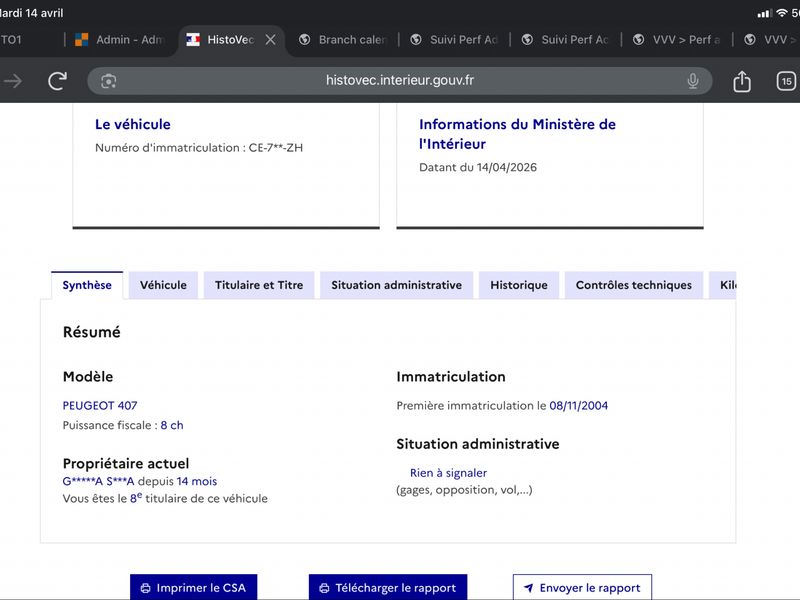The width and height of the screenshot is (800, 600).
Task: Click the Envoyer le rapport button
Action: coord(582,587)
